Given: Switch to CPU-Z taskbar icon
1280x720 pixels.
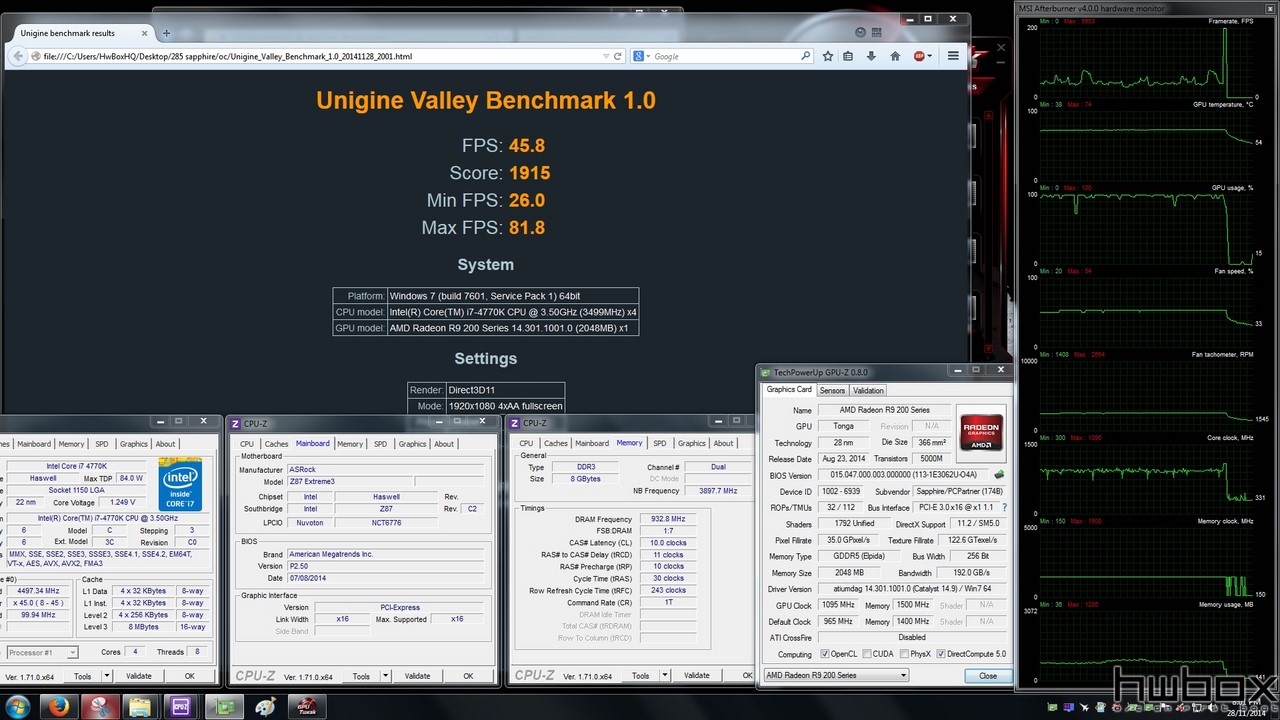Looking at the screenshot, I should coord(182,706).
